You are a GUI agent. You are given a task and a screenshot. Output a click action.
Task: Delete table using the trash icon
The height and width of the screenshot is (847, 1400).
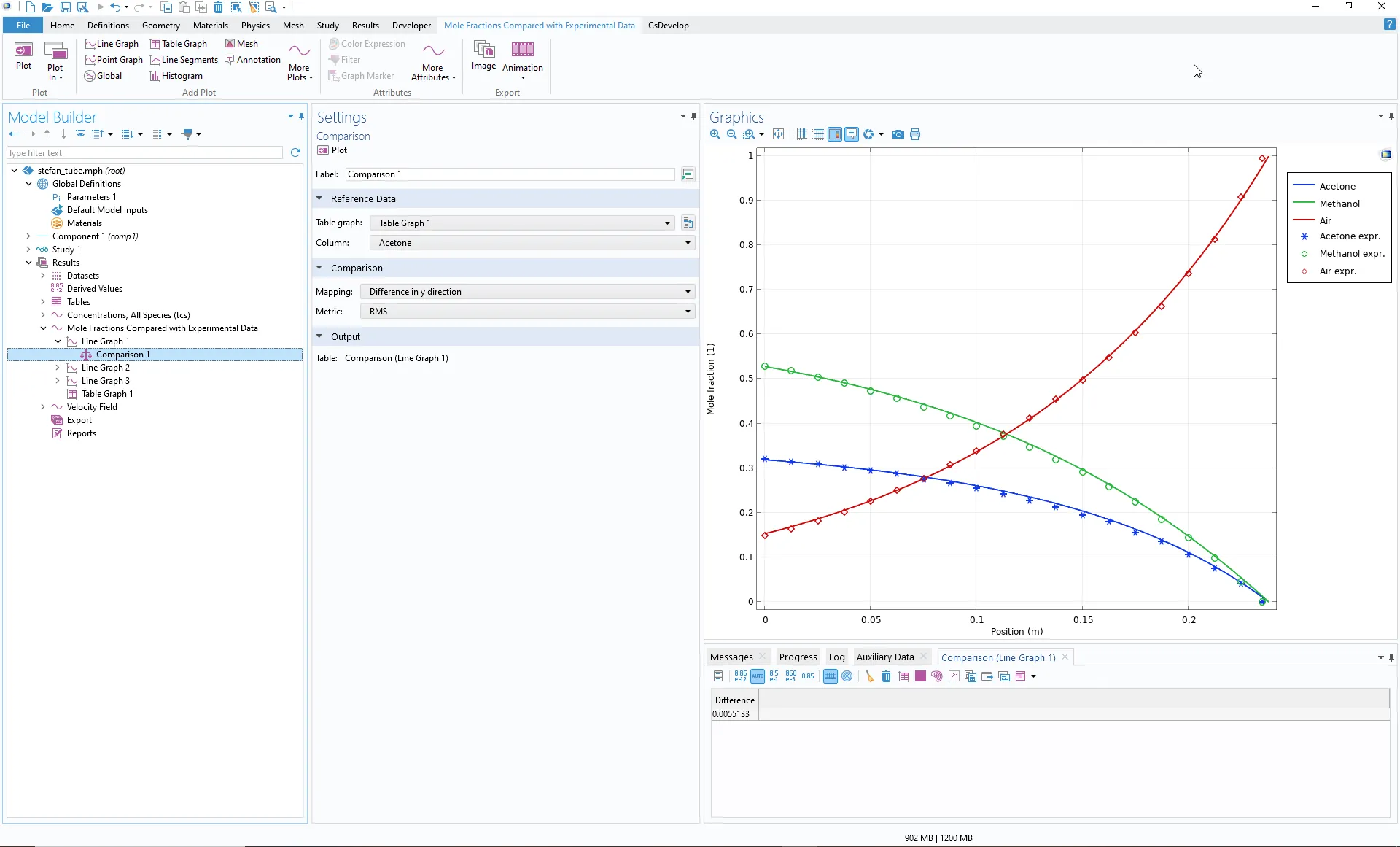point(886,676)
